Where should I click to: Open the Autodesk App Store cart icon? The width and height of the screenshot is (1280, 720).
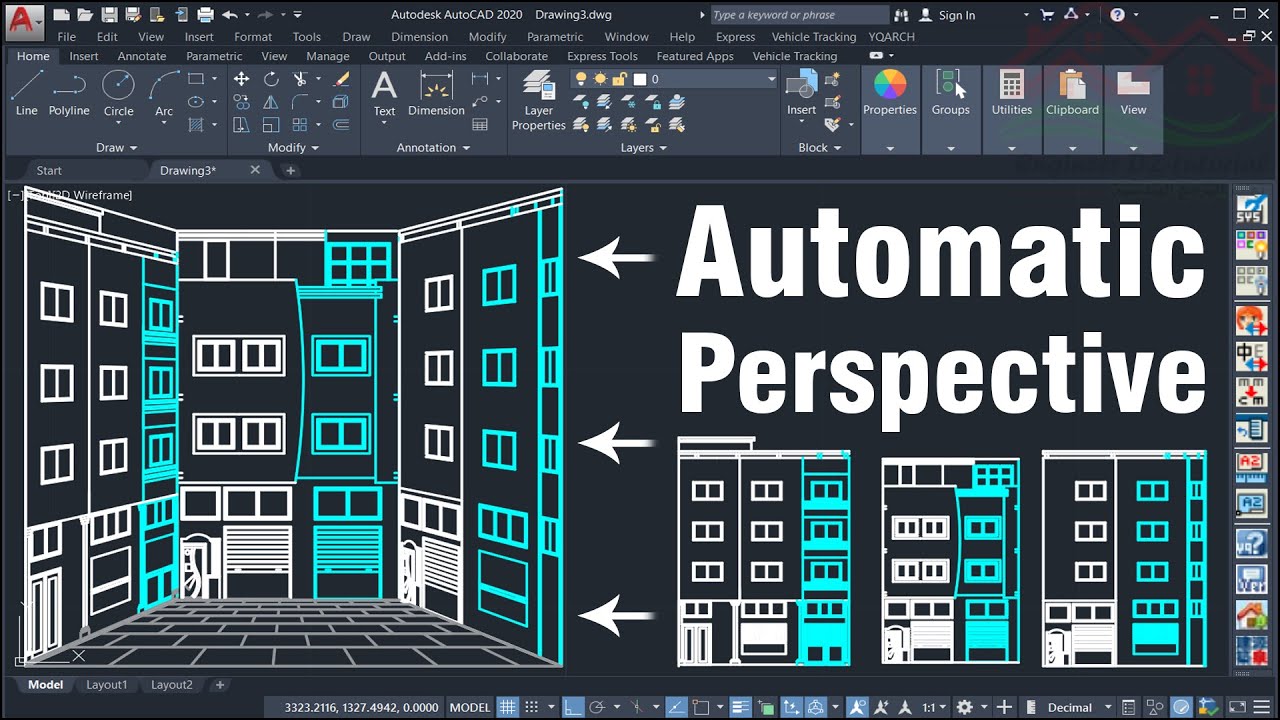1047,15
